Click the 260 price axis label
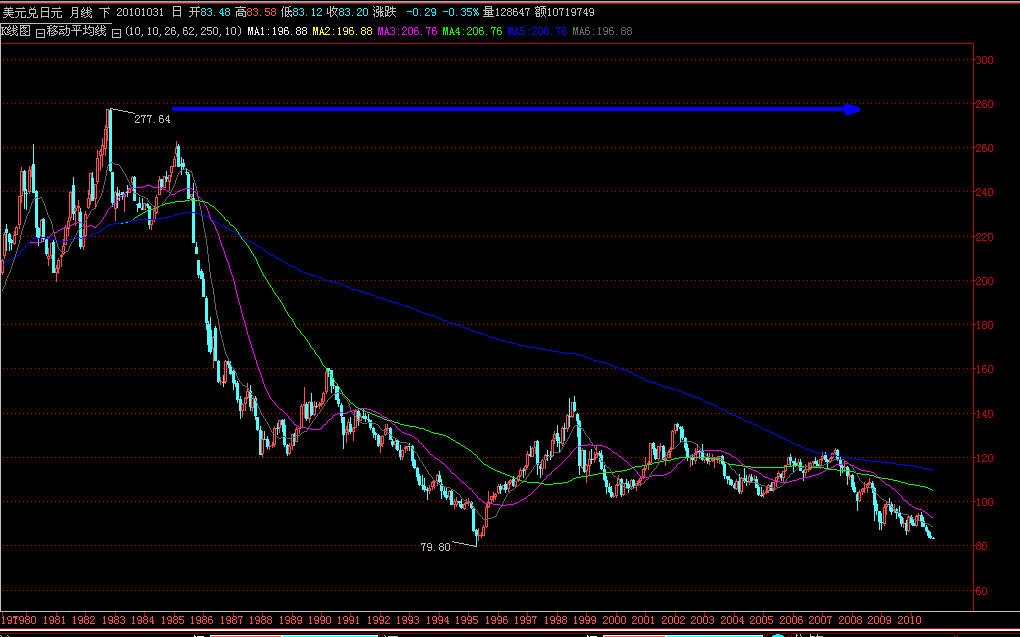 (x=985, y=148)
